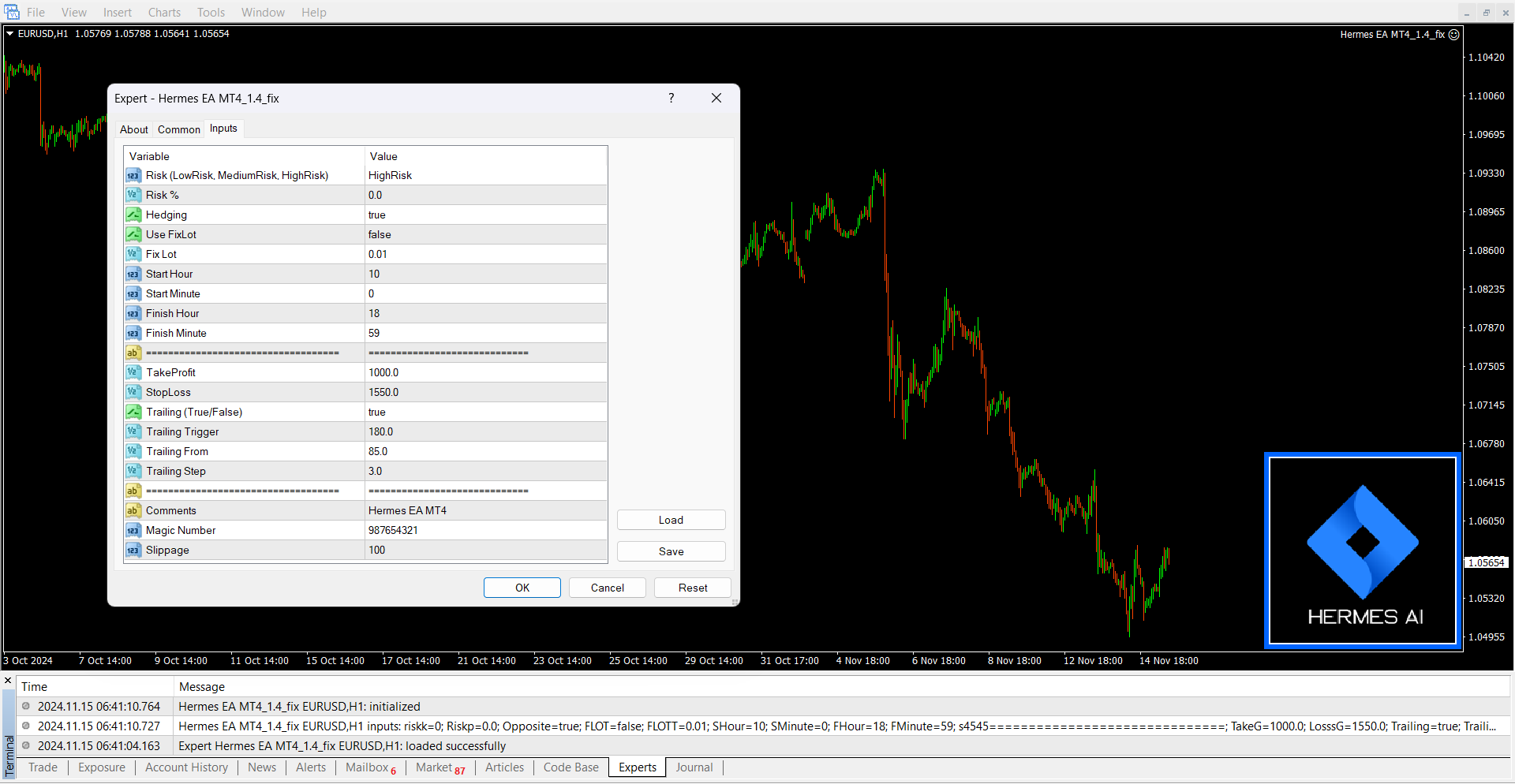This screenshot has width=1515, height=784.
Task: Click the Hedging boolean variable icon
Action: coord(133,215)
